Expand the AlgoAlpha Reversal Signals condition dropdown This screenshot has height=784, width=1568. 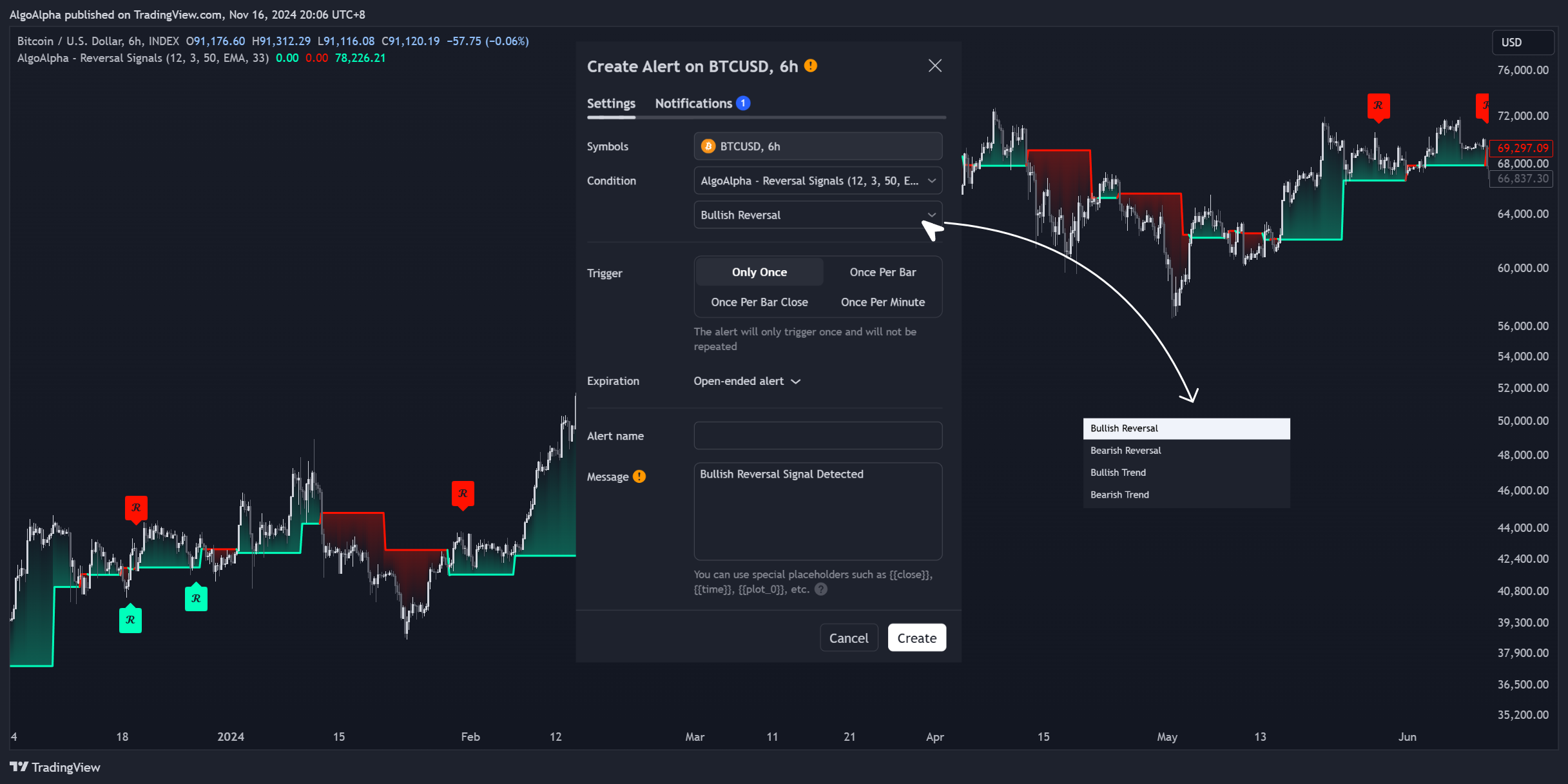click(x=818, y=181)
